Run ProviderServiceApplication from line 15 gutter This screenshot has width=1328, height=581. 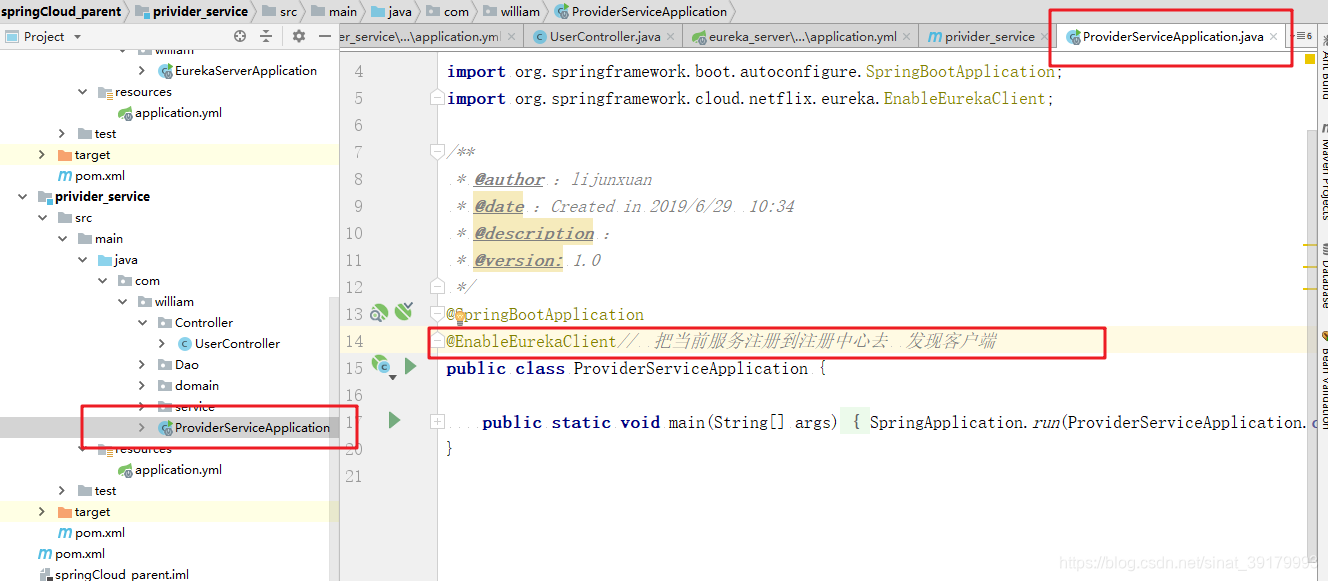pos(410,366)
